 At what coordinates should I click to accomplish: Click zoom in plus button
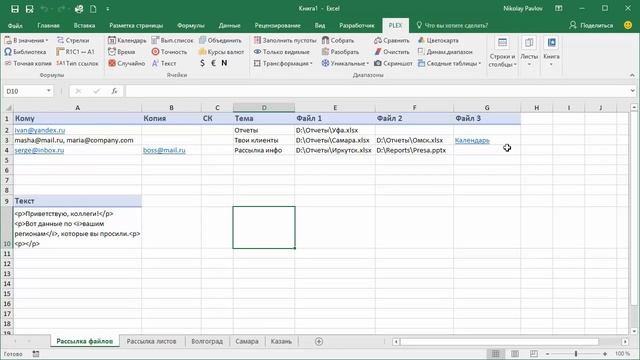tap(605, 353)
